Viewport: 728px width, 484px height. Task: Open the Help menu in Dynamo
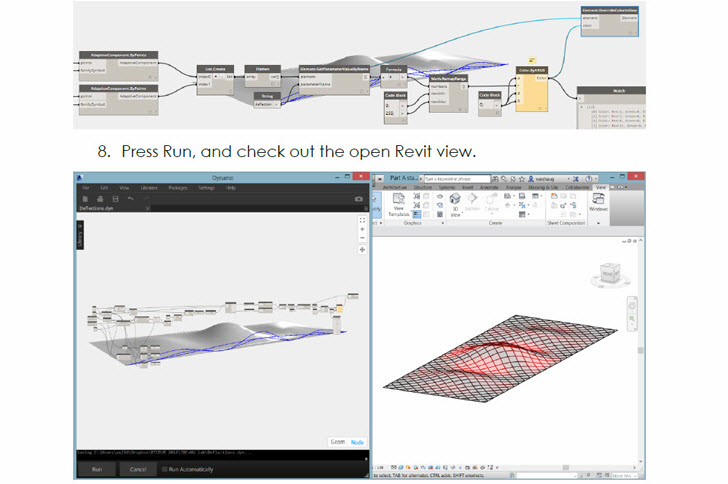click(x=231, y=188)
